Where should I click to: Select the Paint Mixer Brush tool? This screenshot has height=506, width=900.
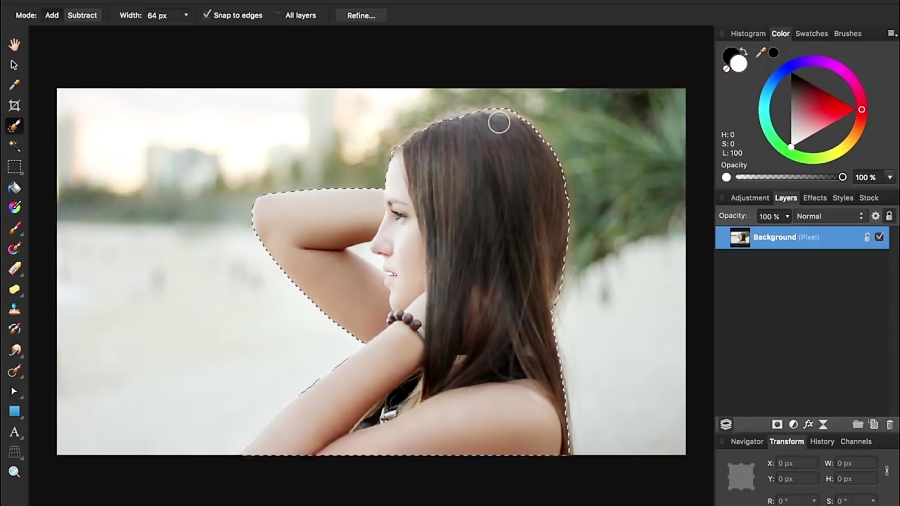(14, 248)
